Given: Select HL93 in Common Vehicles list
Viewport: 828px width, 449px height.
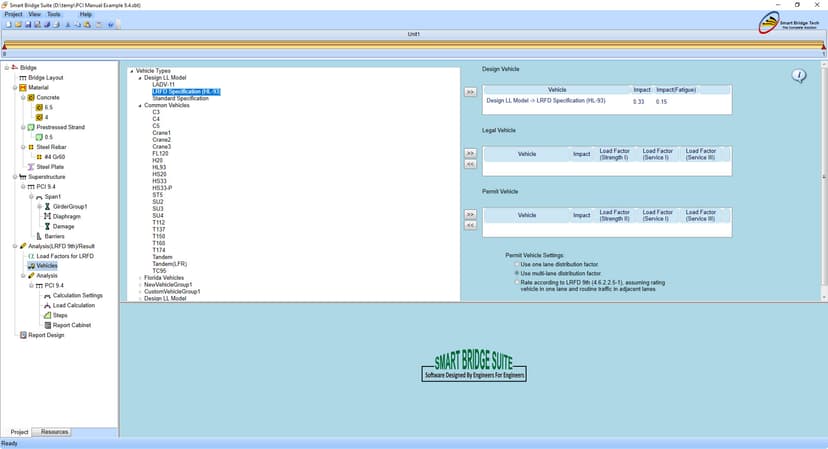Looking at the screenshot, I should (159, 167).
